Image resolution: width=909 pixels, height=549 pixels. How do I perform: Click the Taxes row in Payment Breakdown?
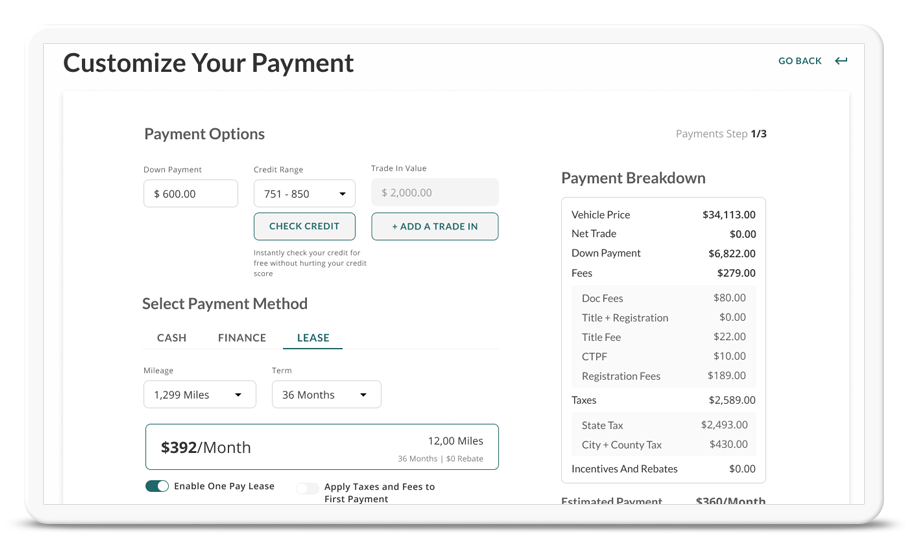(663, 400)
